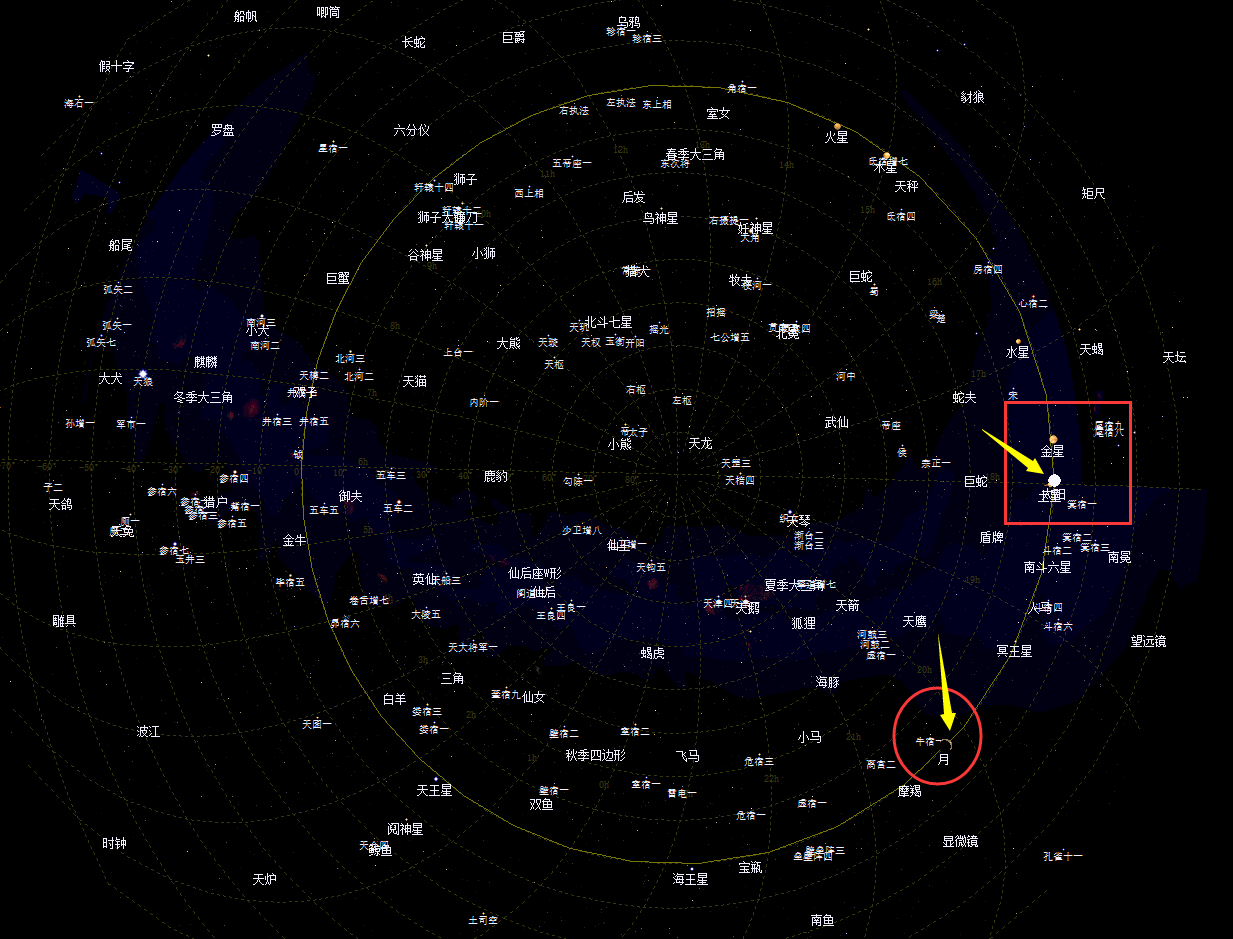Click the Uranus label 天王星
The image size is (1233, 939).
(x=434, y=790)
